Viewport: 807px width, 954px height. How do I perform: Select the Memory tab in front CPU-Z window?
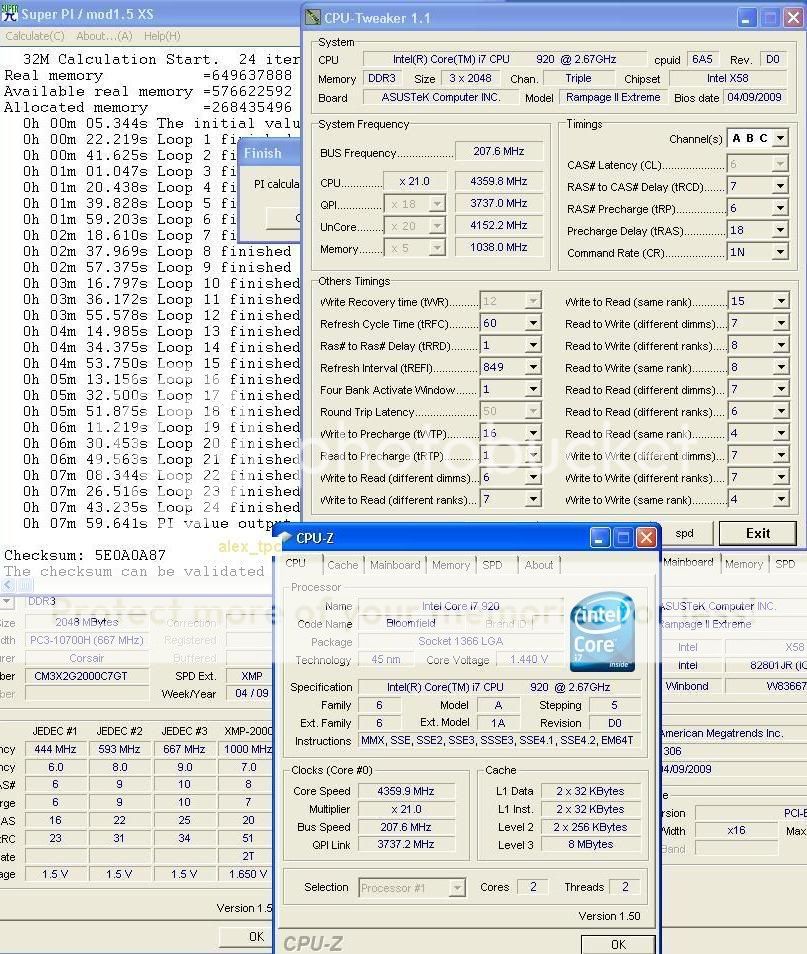pos(451,565)
